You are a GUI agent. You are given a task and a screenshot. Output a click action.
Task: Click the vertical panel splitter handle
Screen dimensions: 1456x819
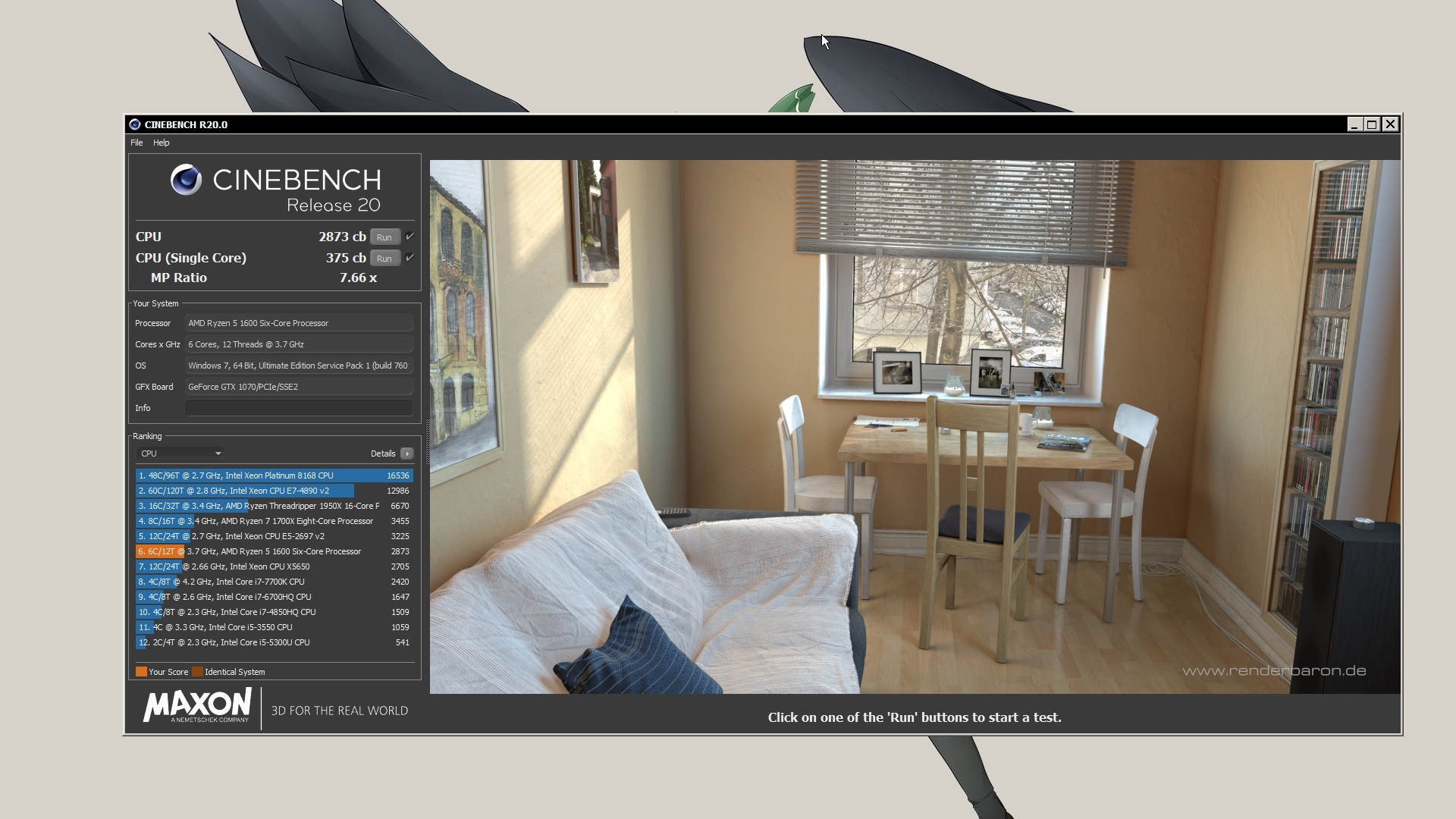pos(427,442)
